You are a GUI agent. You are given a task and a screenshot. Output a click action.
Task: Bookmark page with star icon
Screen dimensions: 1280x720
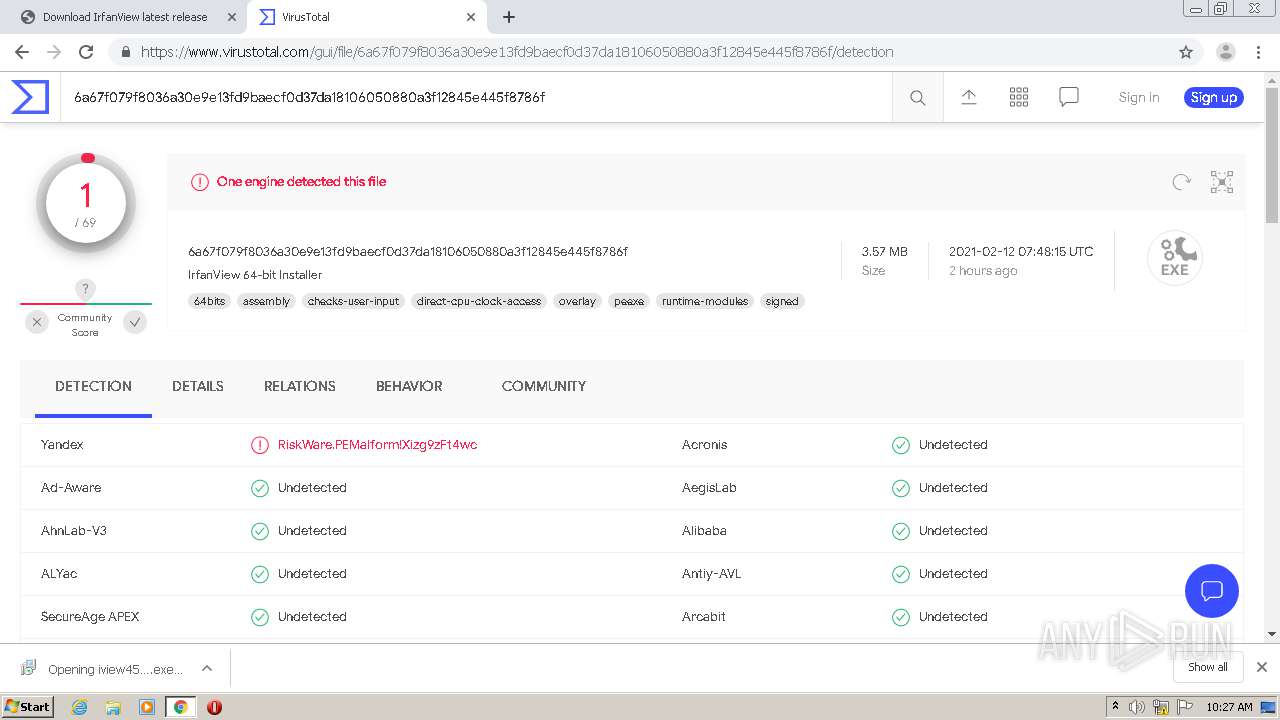(x=1186, y=52)
